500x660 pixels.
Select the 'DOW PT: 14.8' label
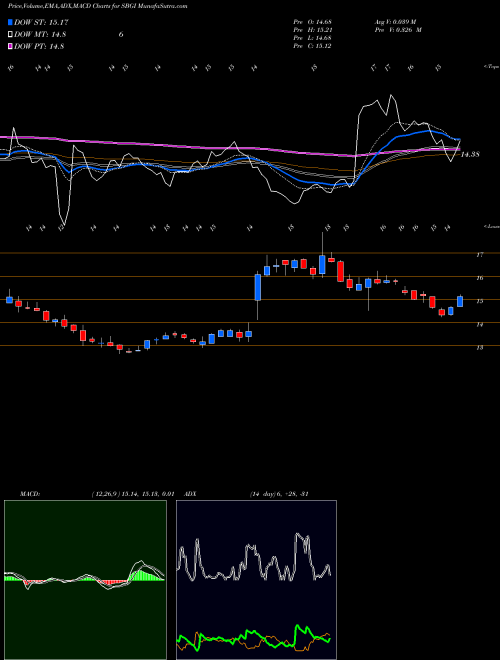tap(39, 46)
